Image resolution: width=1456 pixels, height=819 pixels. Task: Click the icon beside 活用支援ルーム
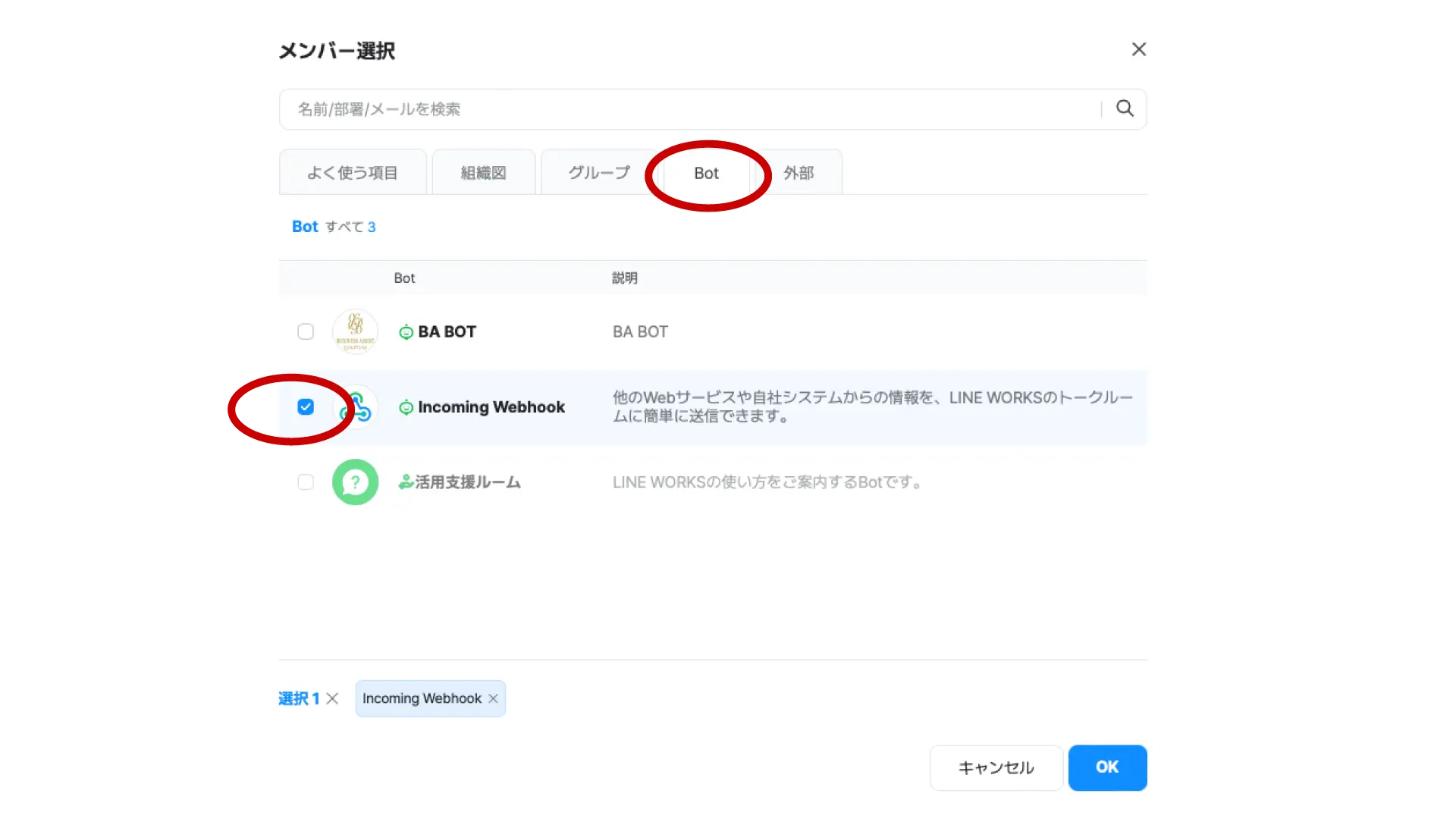tap(406, 482)
